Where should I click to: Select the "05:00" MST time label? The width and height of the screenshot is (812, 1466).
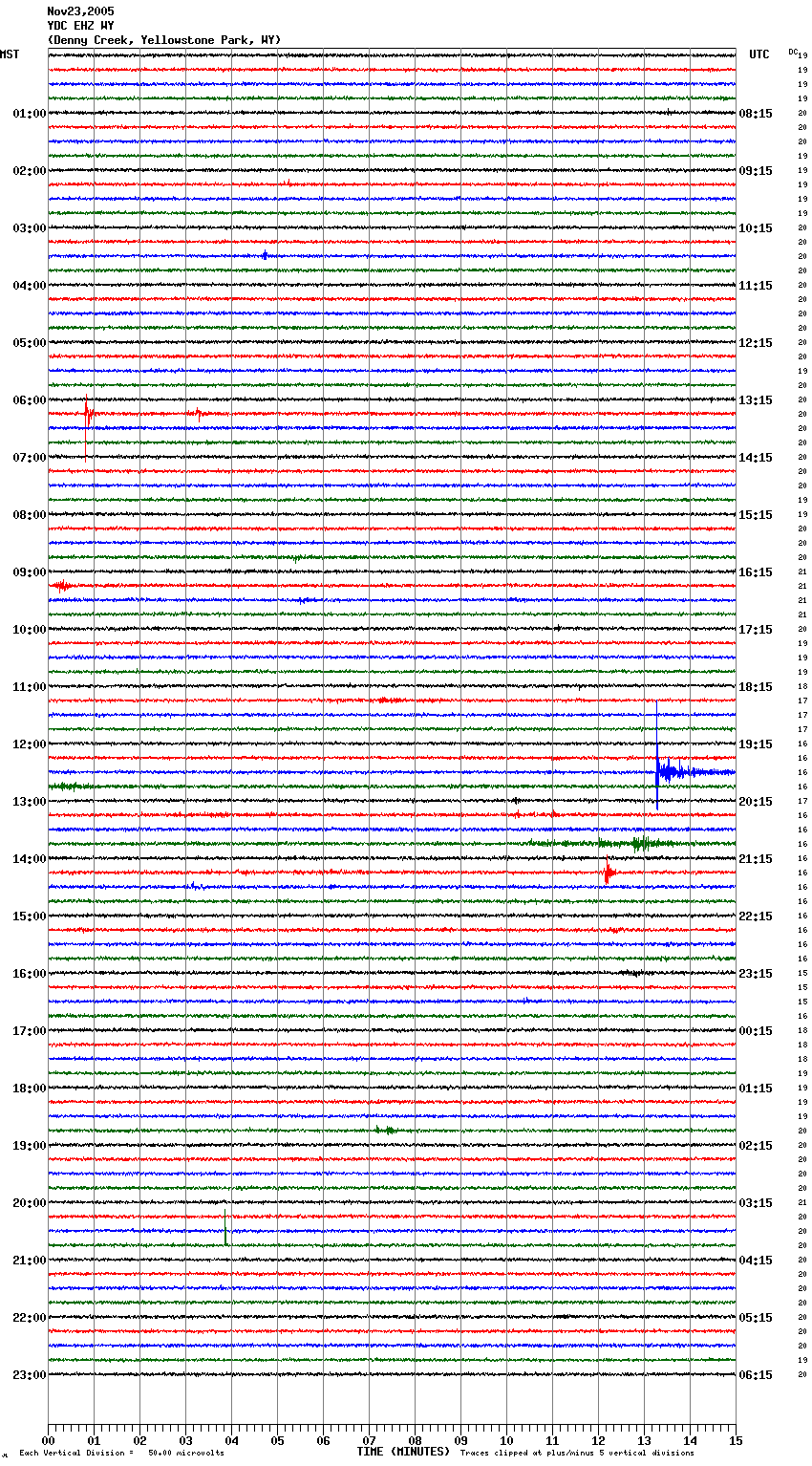30,343
